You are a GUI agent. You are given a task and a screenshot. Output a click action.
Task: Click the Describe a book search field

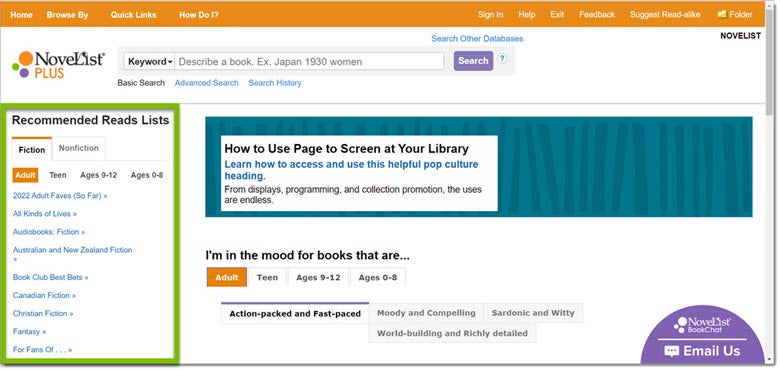309,62
